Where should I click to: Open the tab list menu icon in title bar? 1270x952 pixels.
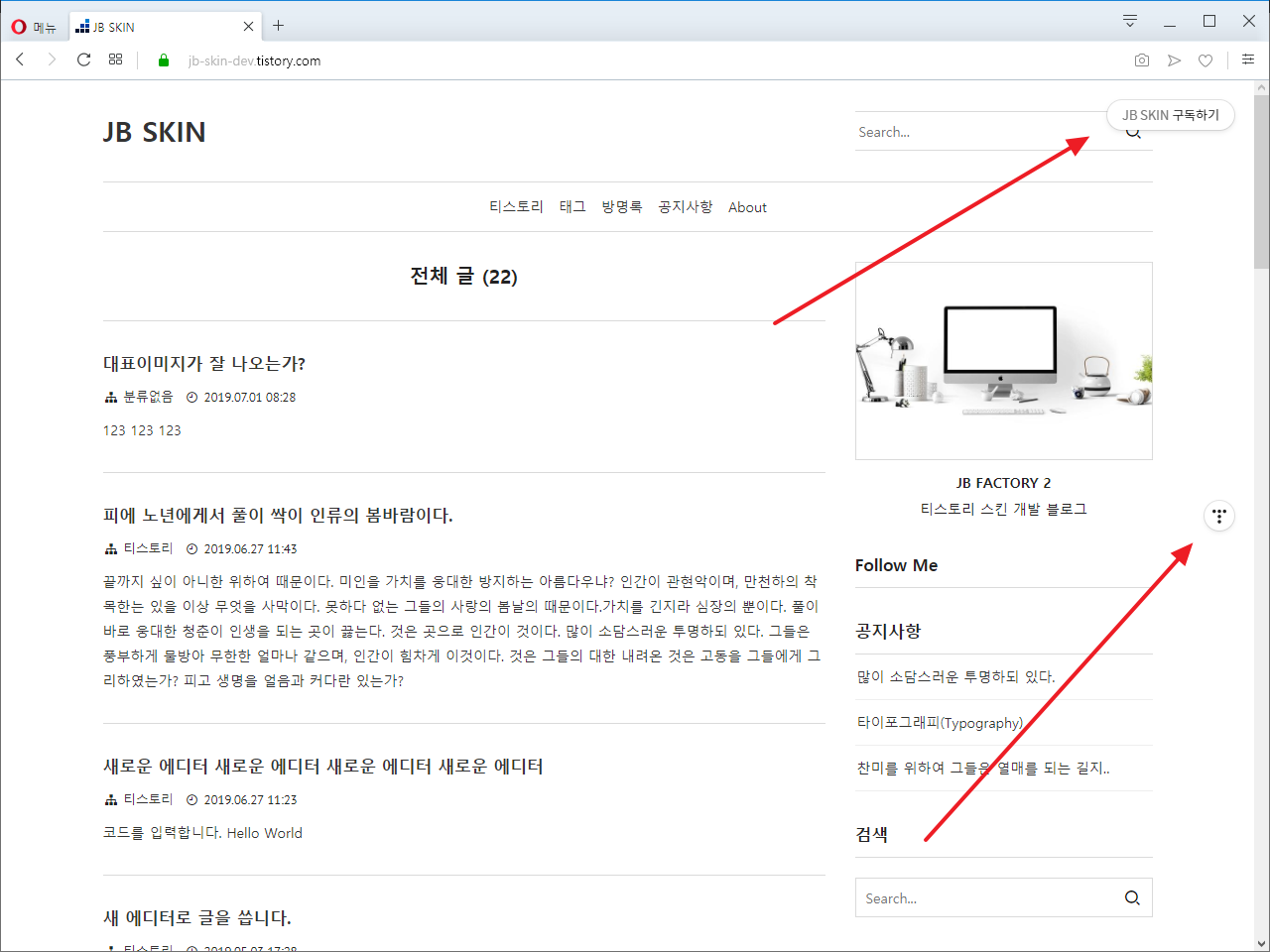tap(1129, 21)
